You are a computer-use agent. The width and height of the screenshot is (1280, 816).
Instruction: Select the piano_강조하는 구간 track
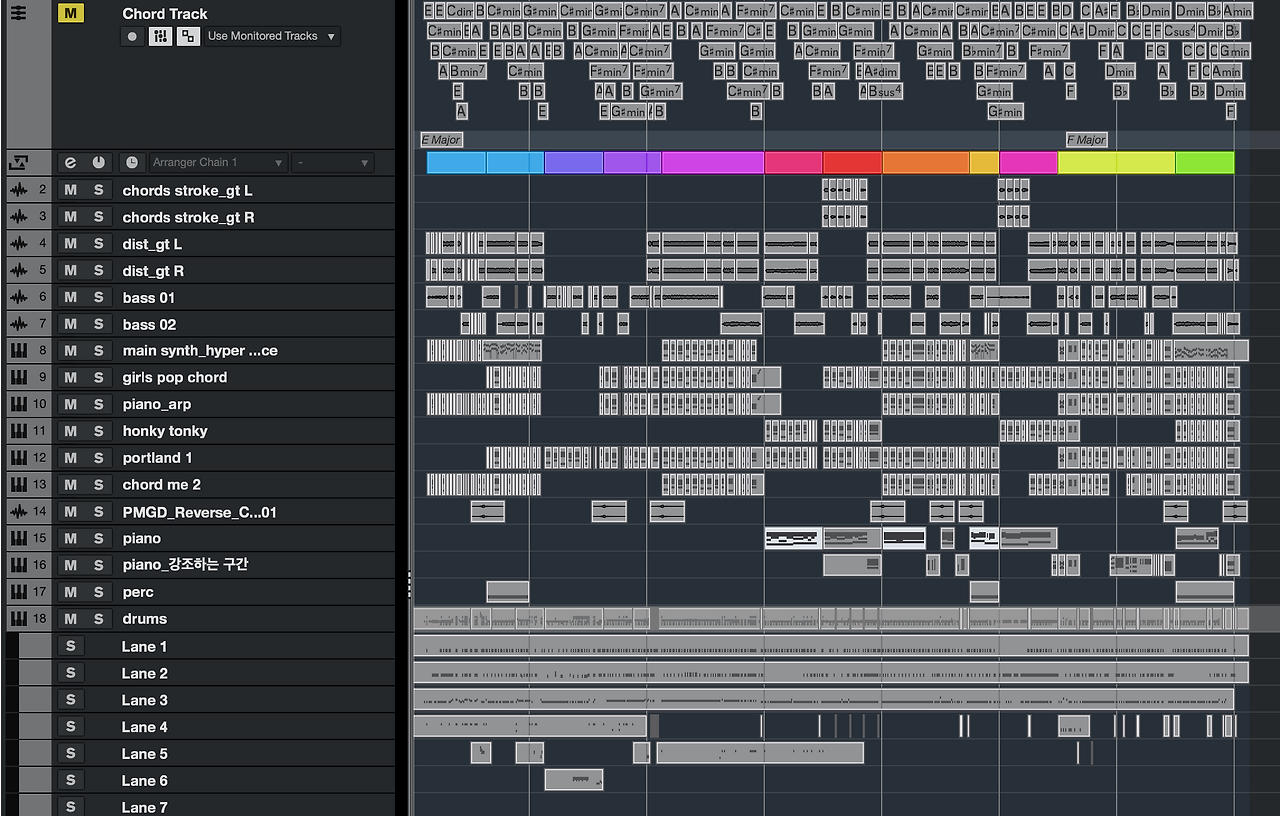(185, 565)
